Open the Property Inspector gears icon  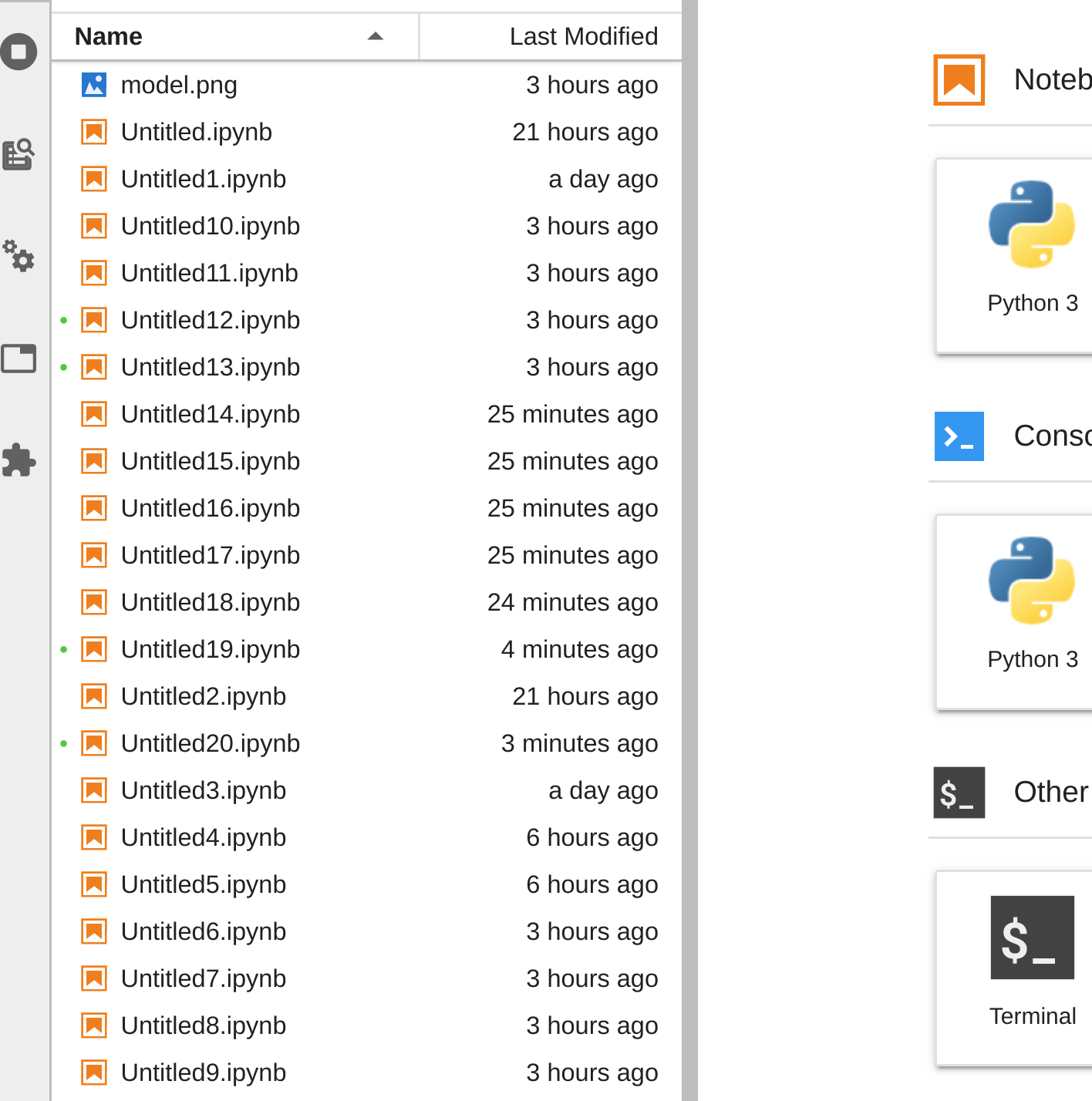(x=19, y=258)
